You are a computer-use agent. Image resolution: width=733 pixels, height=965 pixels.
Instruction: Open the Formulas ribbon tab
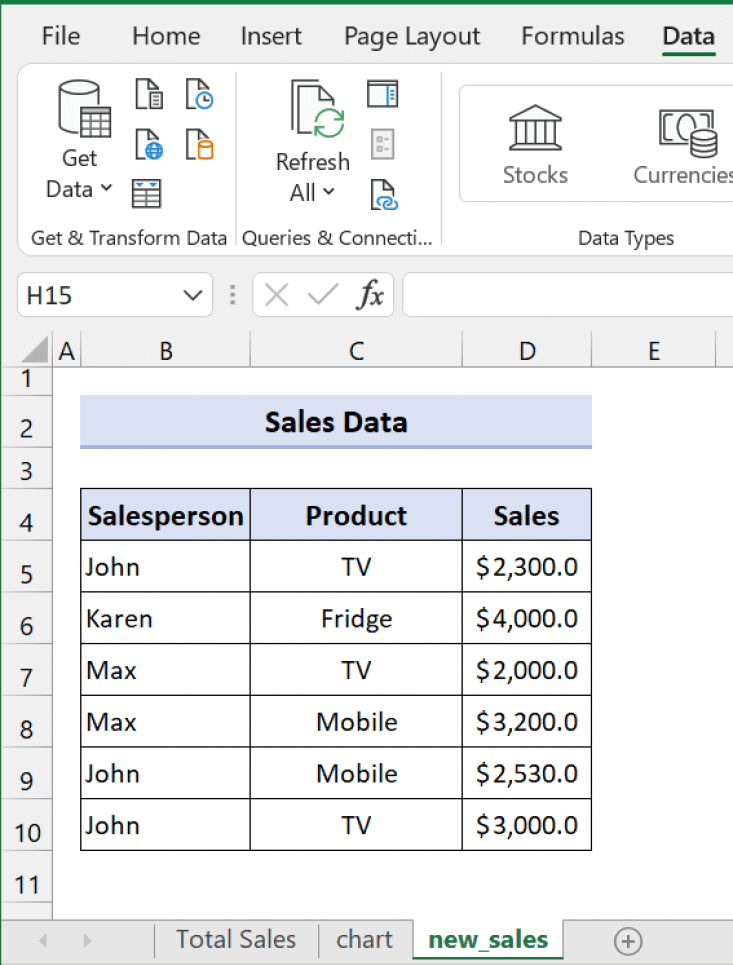[572, 37]
